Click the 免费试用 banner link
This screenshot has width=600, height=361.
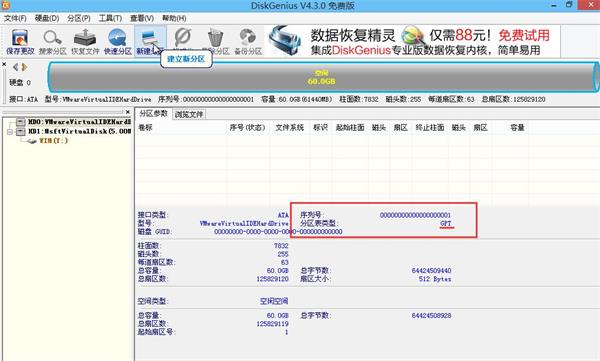524,36
